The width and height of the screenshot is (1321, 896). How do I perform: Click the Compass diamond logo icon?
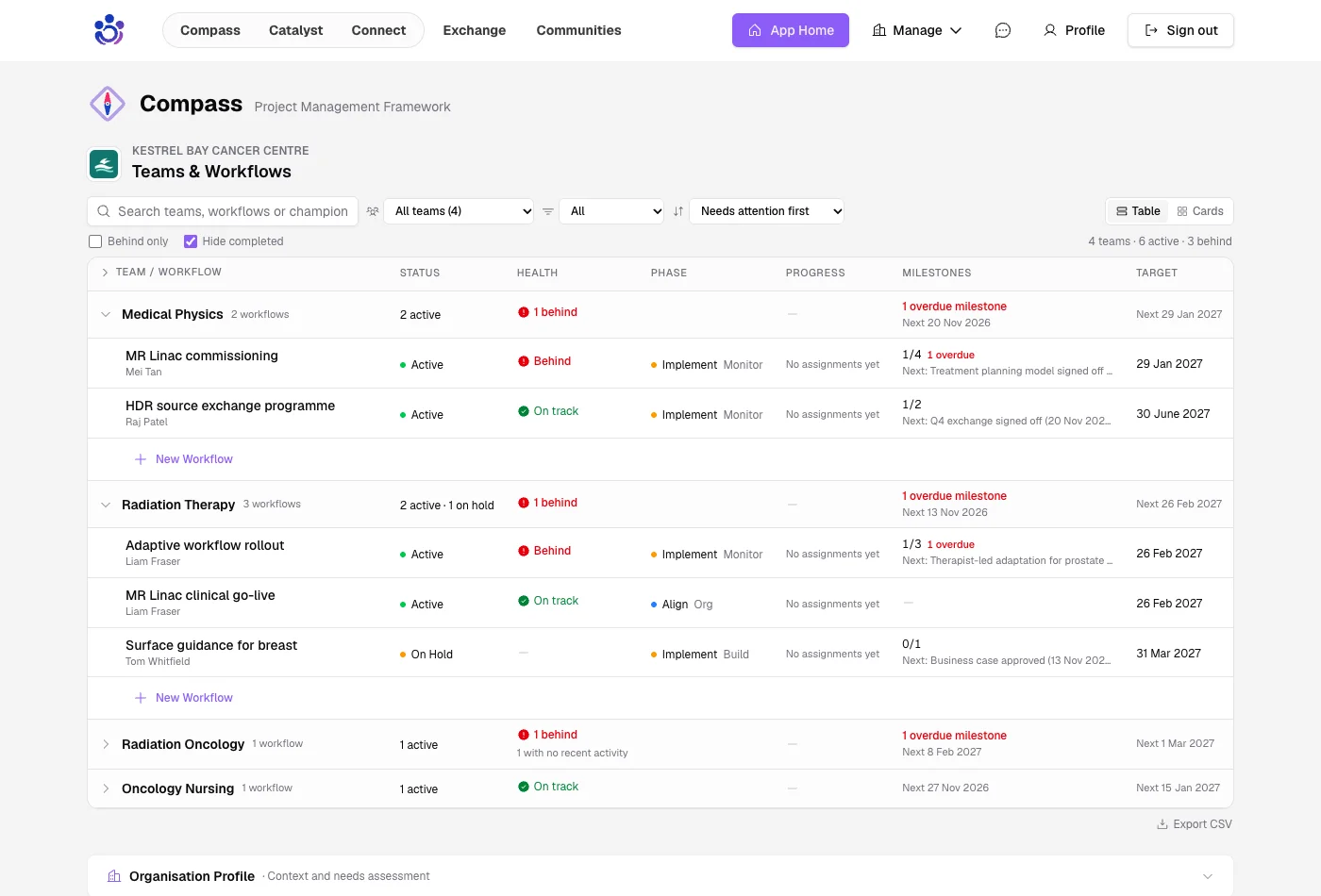click(108, 103)
